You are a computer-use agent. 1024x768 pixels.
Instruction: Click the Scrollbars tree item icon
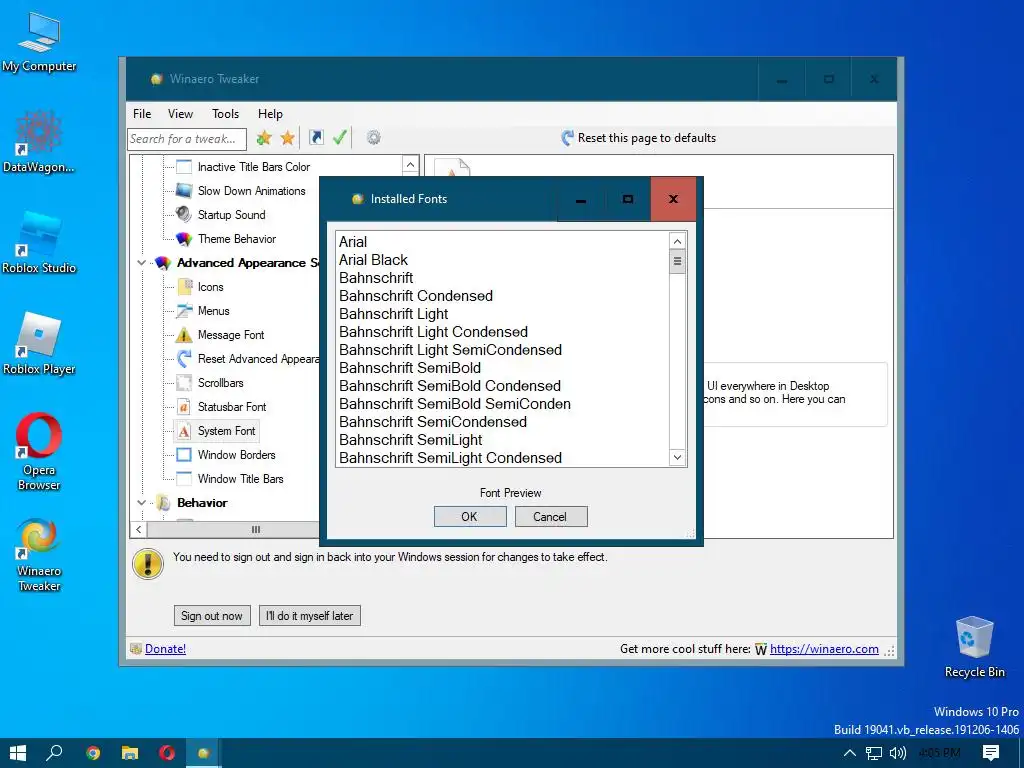pyautogui.click(x=184, y=383)
